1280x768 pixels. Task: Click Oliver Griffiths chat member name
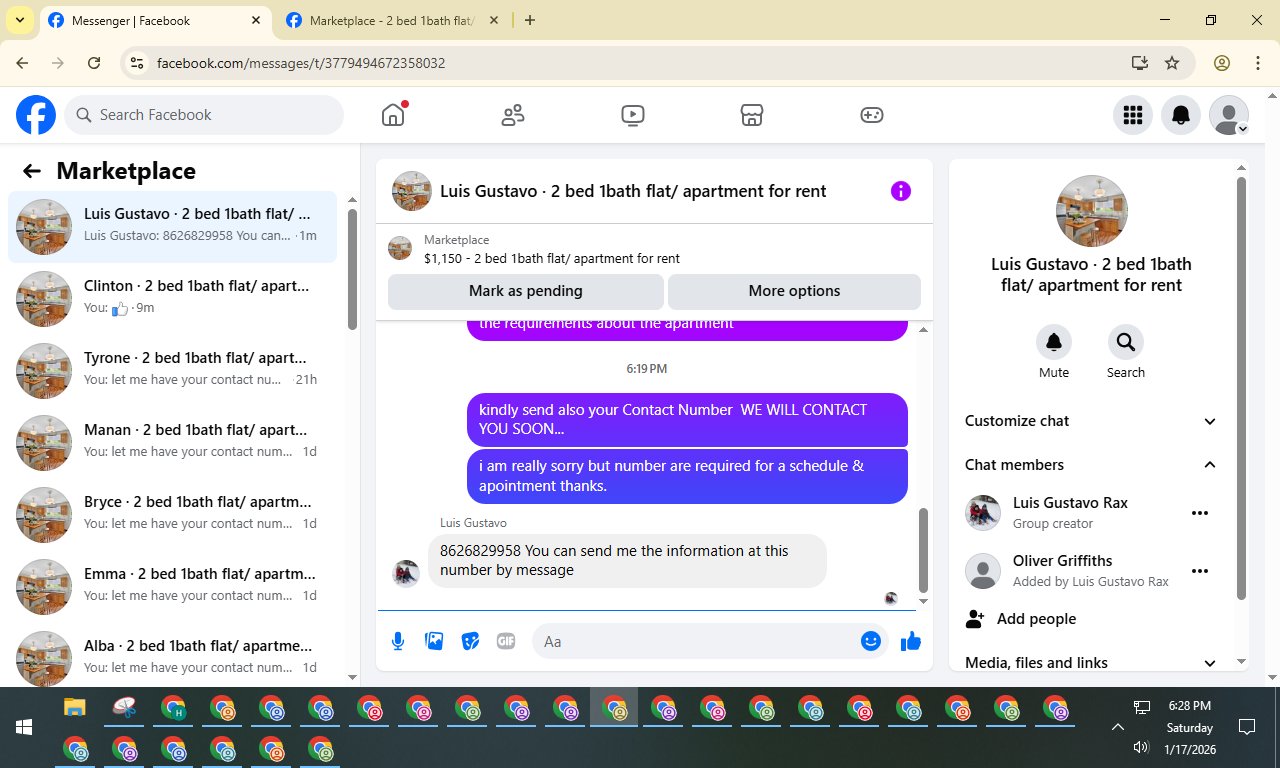tap(1062, 561)
